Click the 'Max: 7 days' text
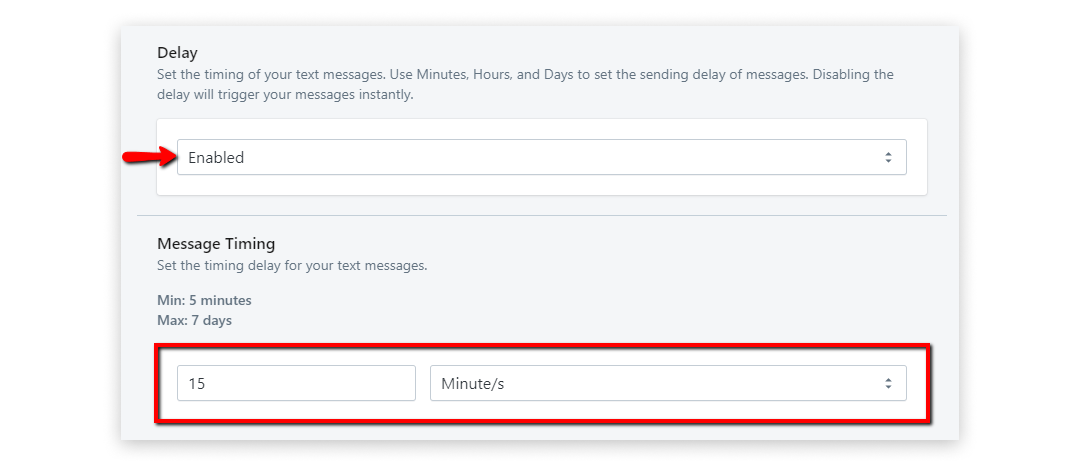Viewport: 1080px width, 467px height. [x=194, y=320]
